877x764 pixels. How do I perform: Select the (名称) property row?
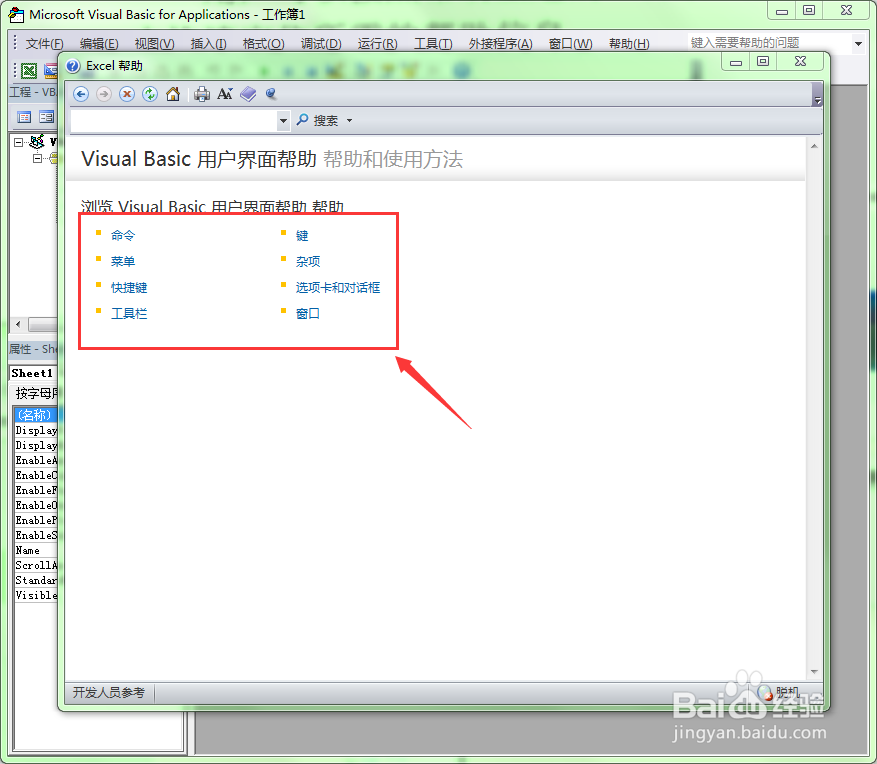36,415
